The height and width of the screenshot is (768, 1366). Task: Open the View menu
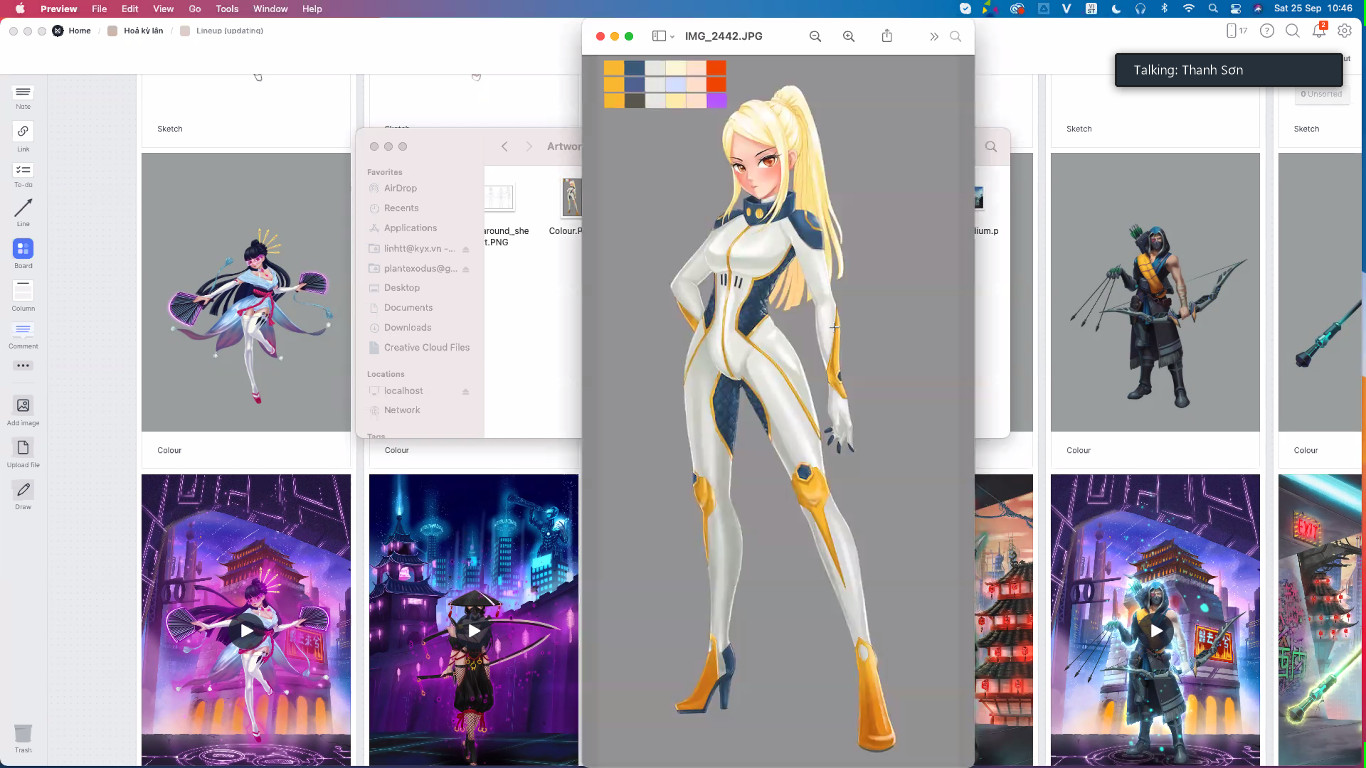pos(163,9)
